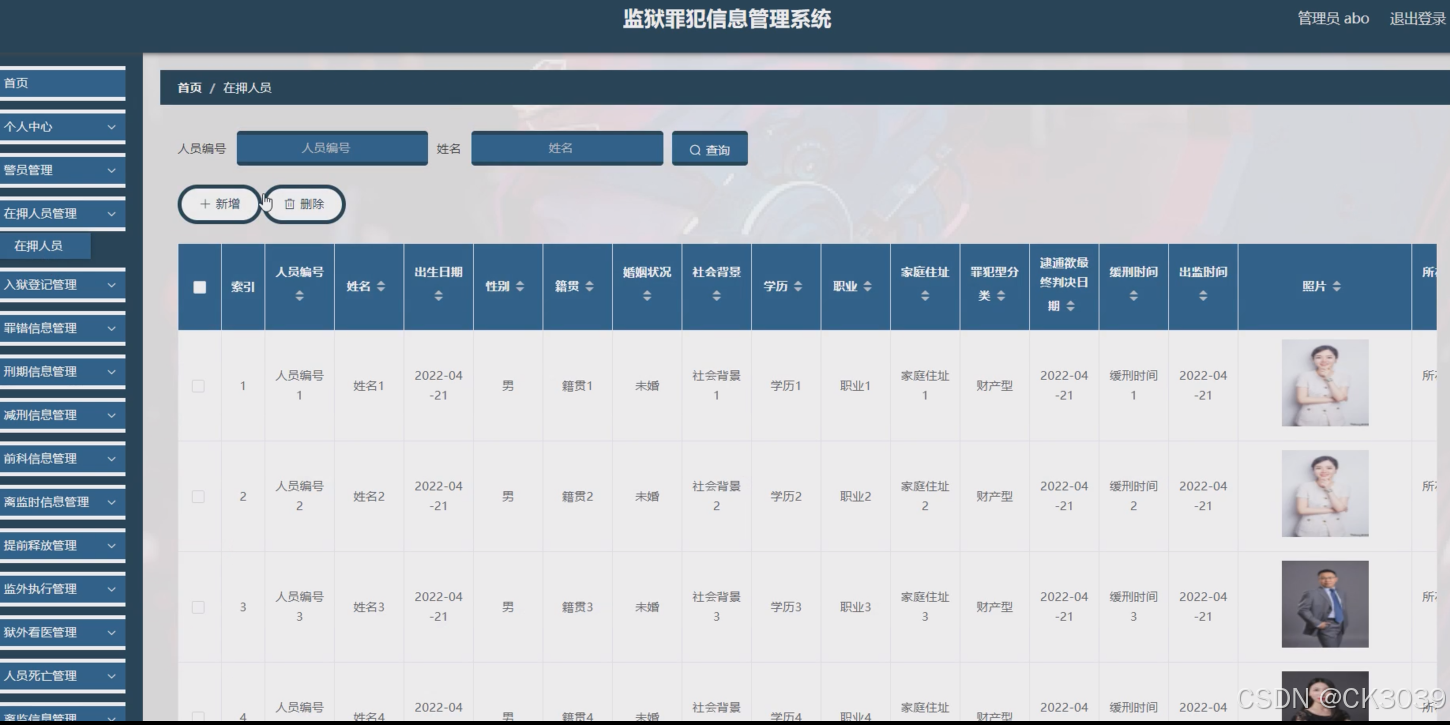1450x725 pixels.
Task: Collapse the 在押人员管理 sidebar menu
Action: click(62, 213)
